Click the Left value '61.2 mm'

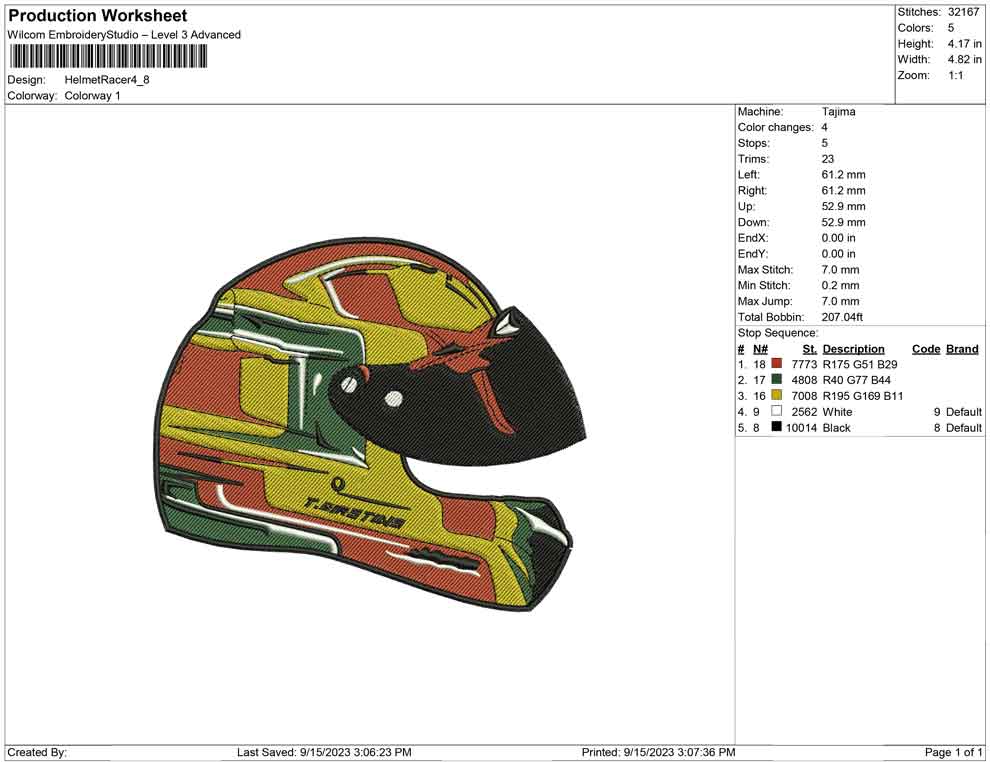tap(844, 175)
